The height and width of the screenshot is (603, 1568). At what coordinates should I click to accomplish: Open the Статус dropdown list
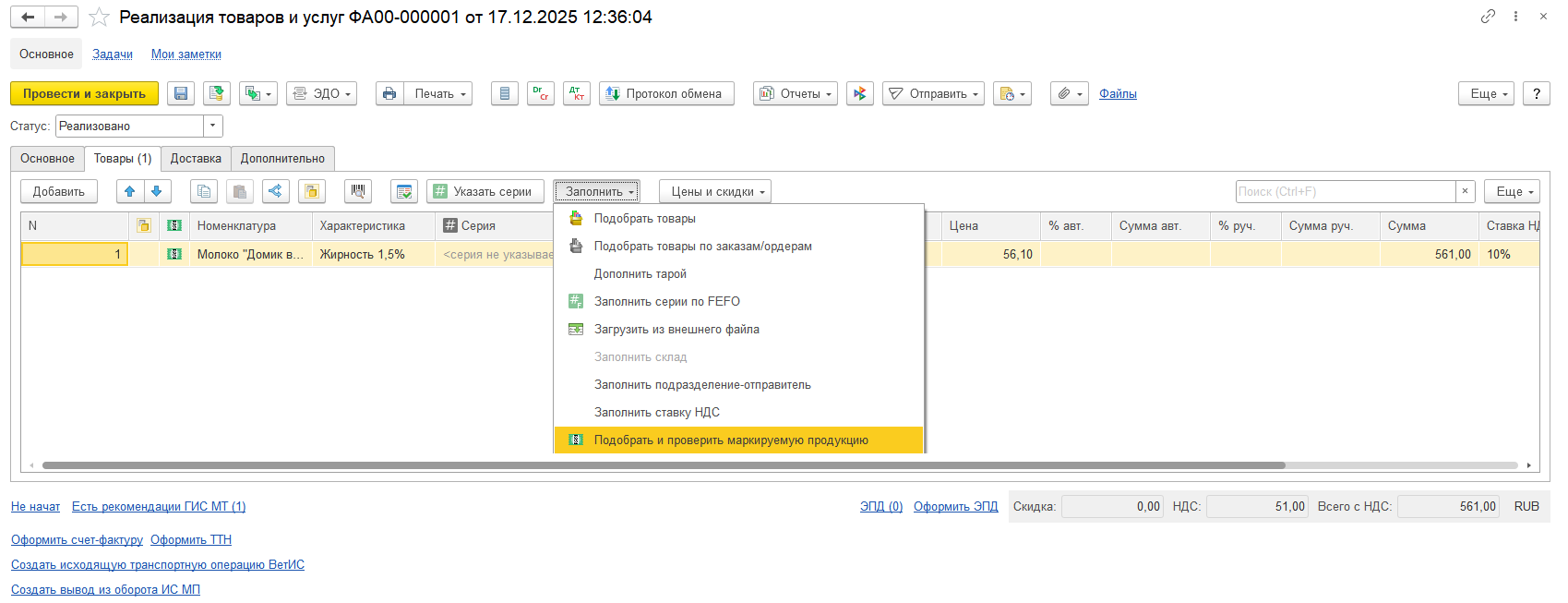[x=213, y=126]
